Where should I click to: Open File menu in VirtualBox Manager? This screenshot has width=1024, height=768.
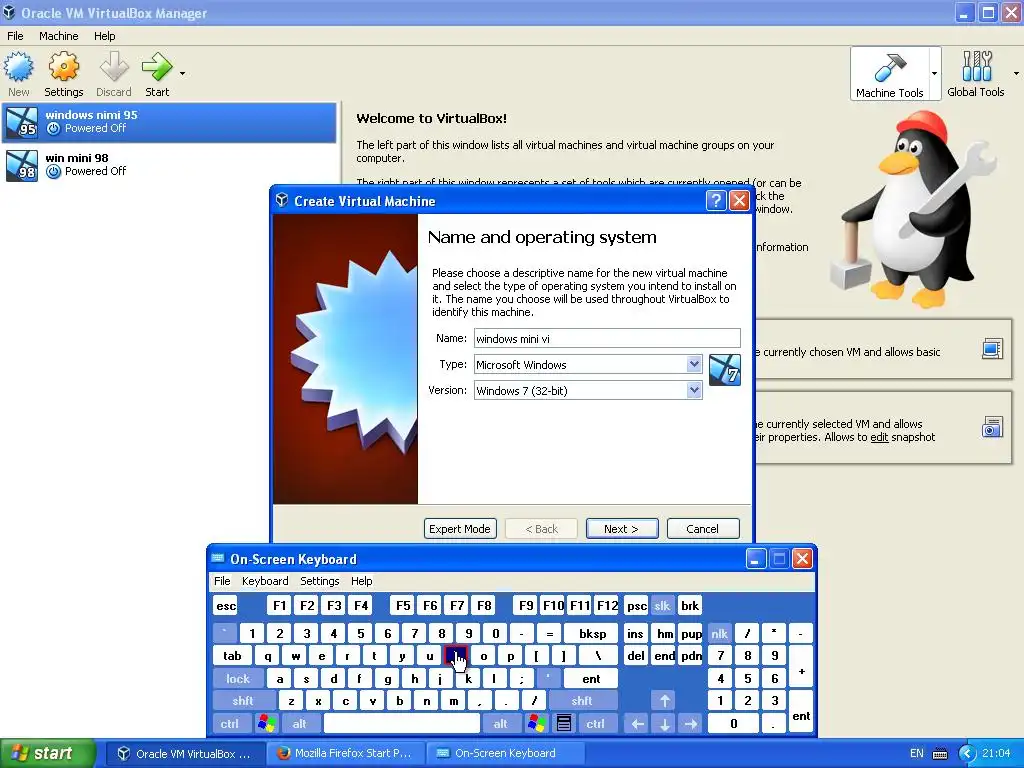coord(15,36)
